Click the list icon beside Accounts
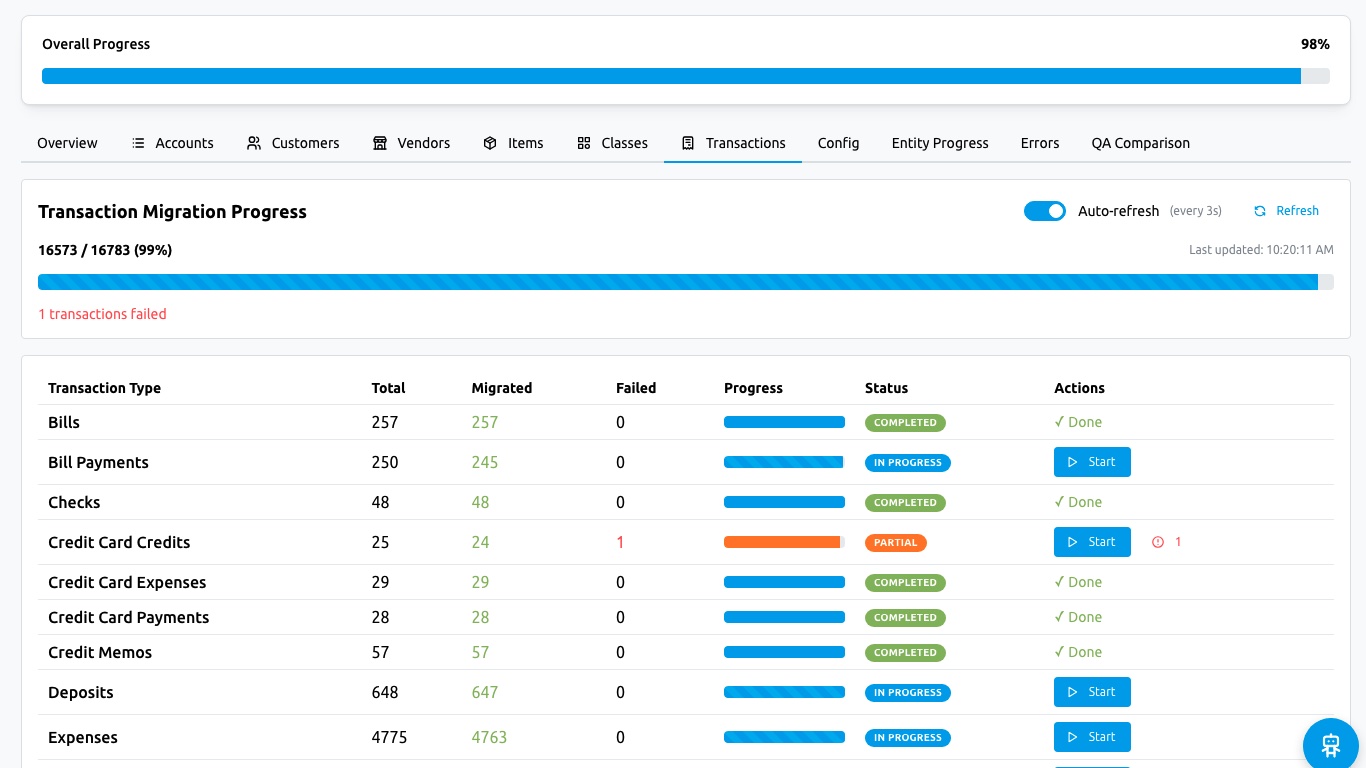The height and width of the screenshot is (768, 1366). pos(138,143)
